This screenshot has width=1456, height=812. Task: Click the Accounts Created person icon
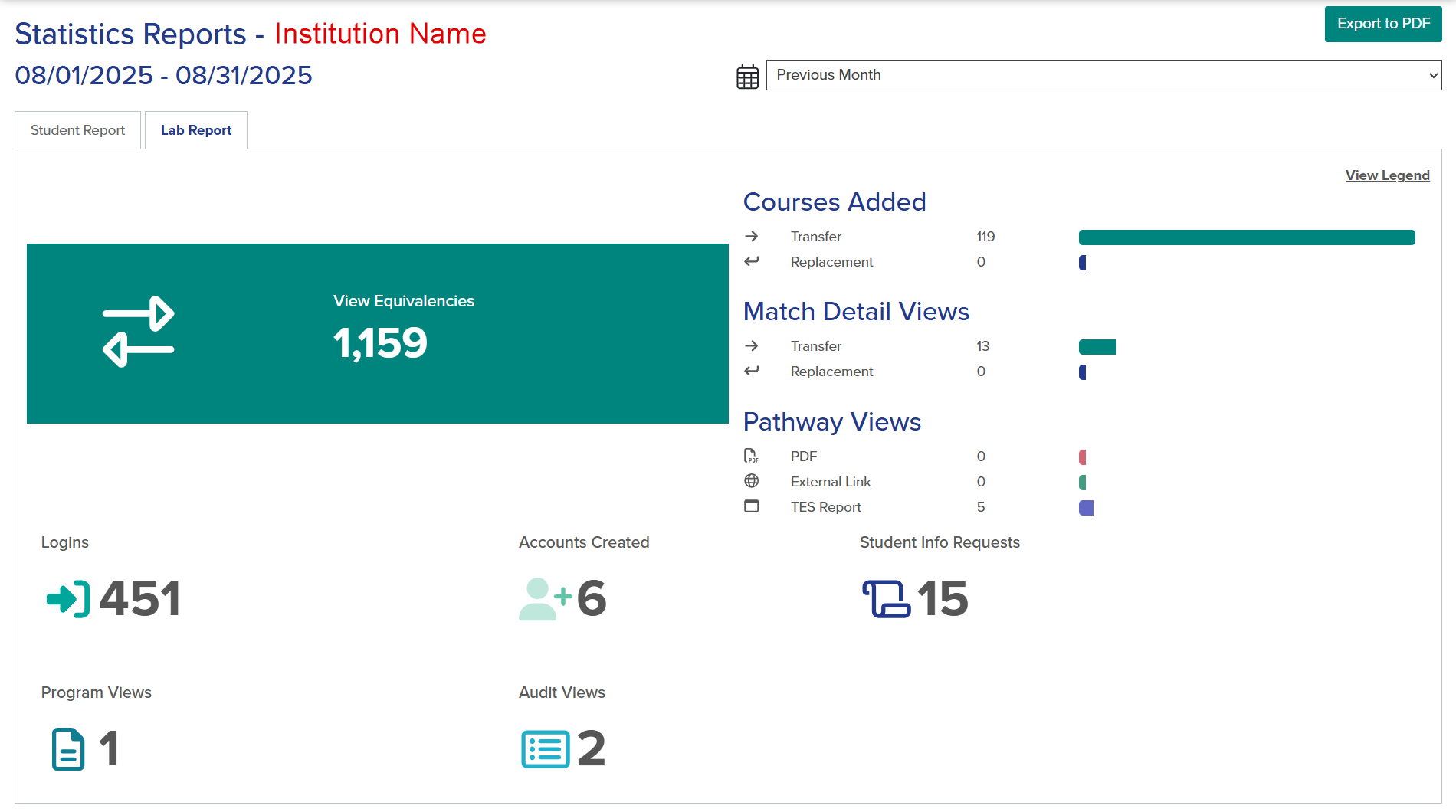tap(544, 600)
